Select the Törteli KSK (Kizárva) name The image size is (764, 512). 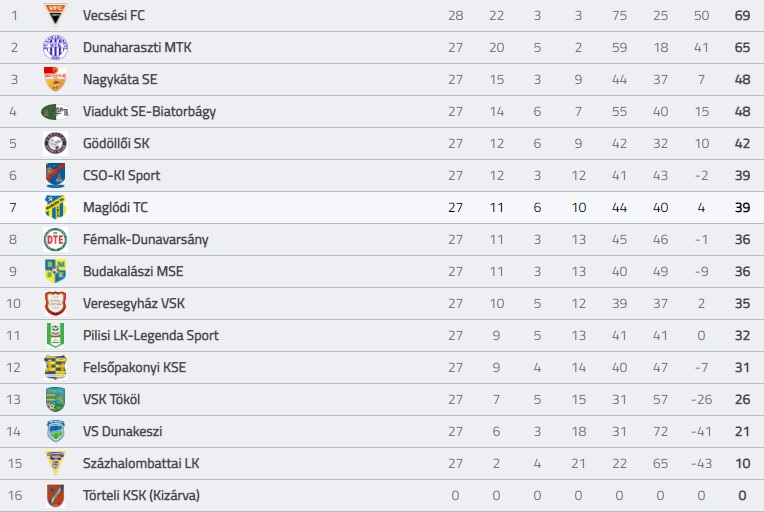point(146,495)
